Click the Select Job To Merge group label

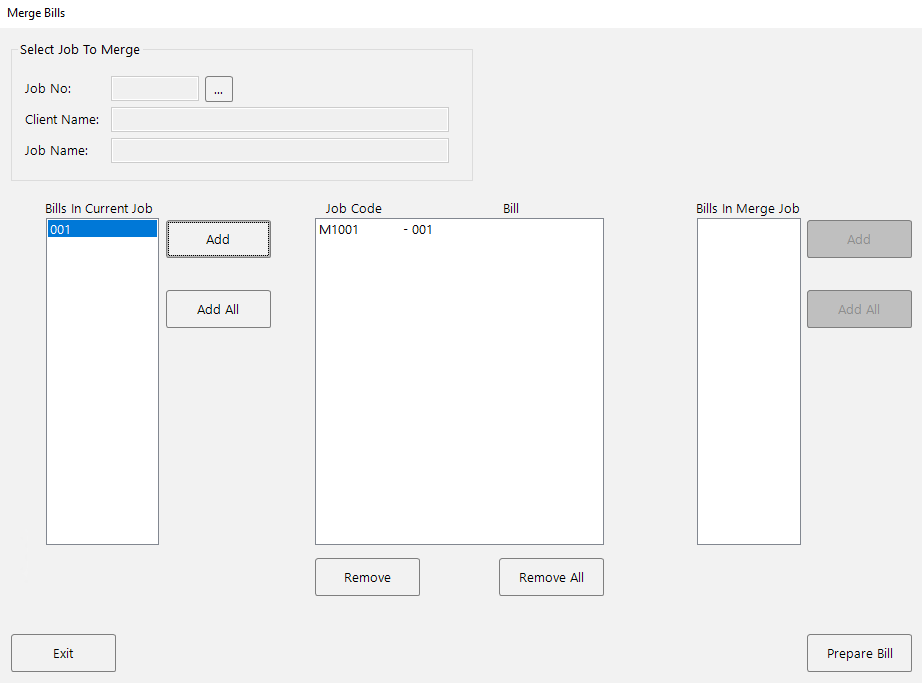pyautogui.click(x=80, y=49)
